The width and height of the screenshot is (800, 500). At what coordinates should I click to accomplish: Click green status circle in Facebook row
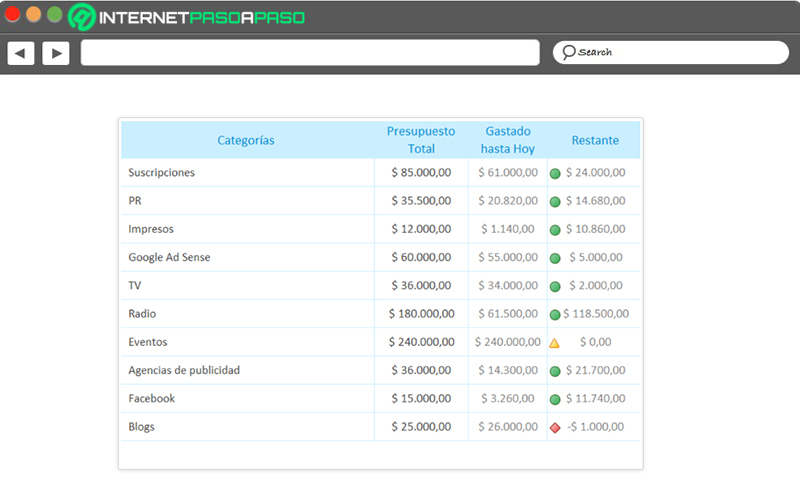point(555,399)
